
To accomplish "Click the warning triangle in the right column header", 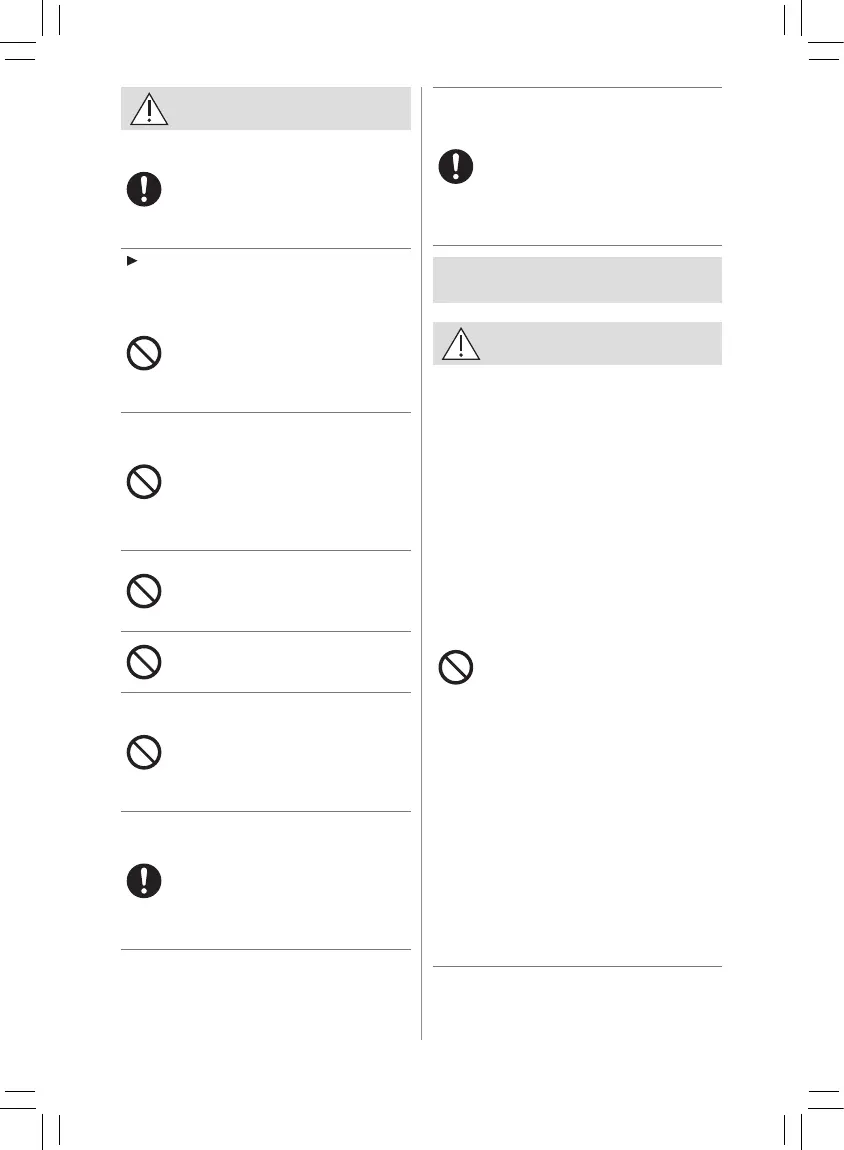I will 460,343.
